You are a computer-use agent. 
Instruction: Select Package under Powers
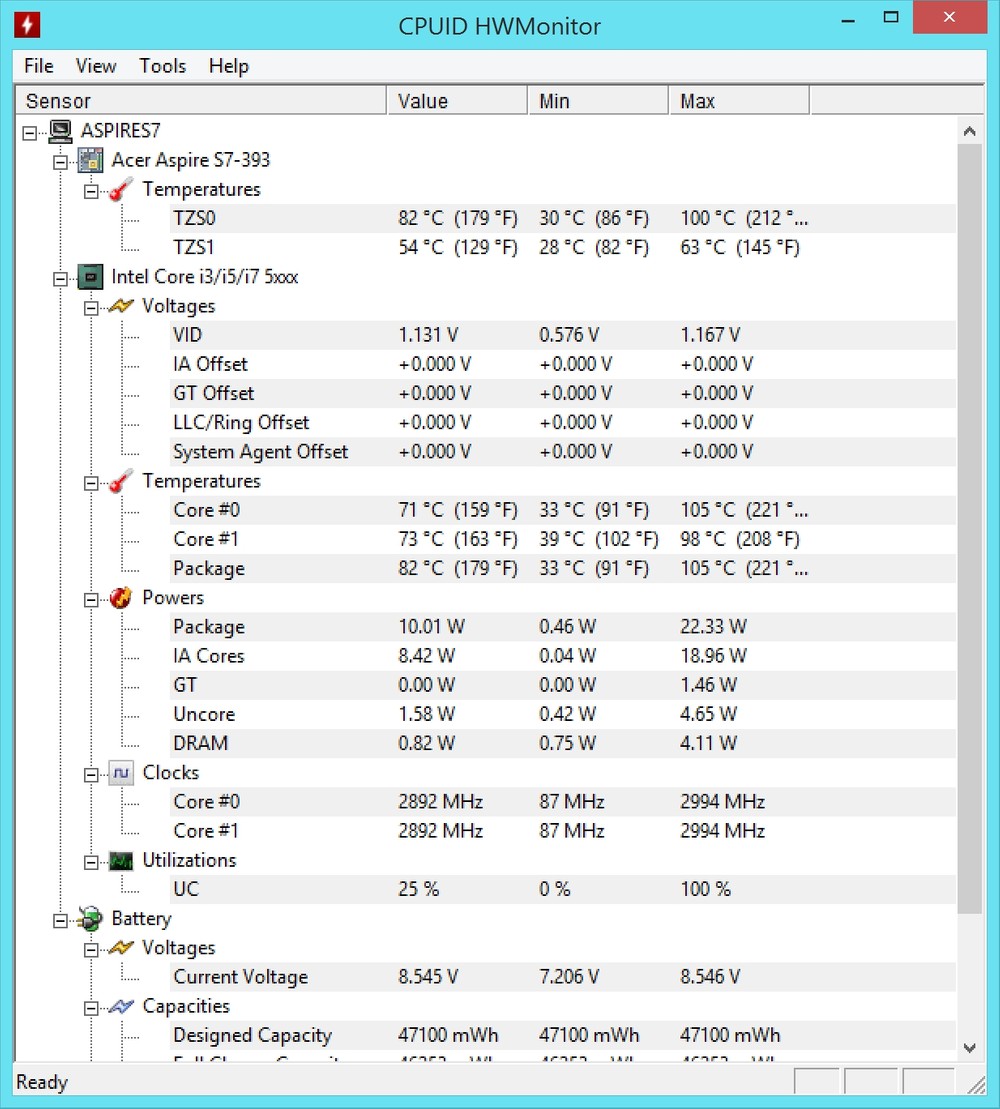tap(563, 627)
